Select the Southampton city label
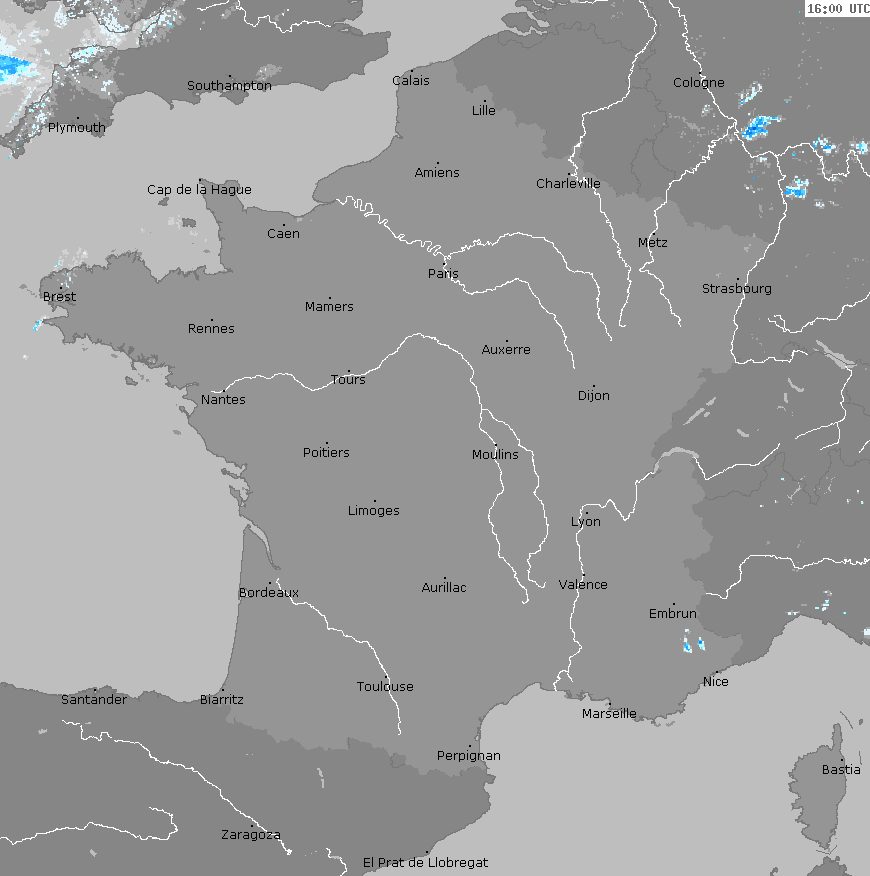This screenshot has width=870, height=876. [229, 86]
